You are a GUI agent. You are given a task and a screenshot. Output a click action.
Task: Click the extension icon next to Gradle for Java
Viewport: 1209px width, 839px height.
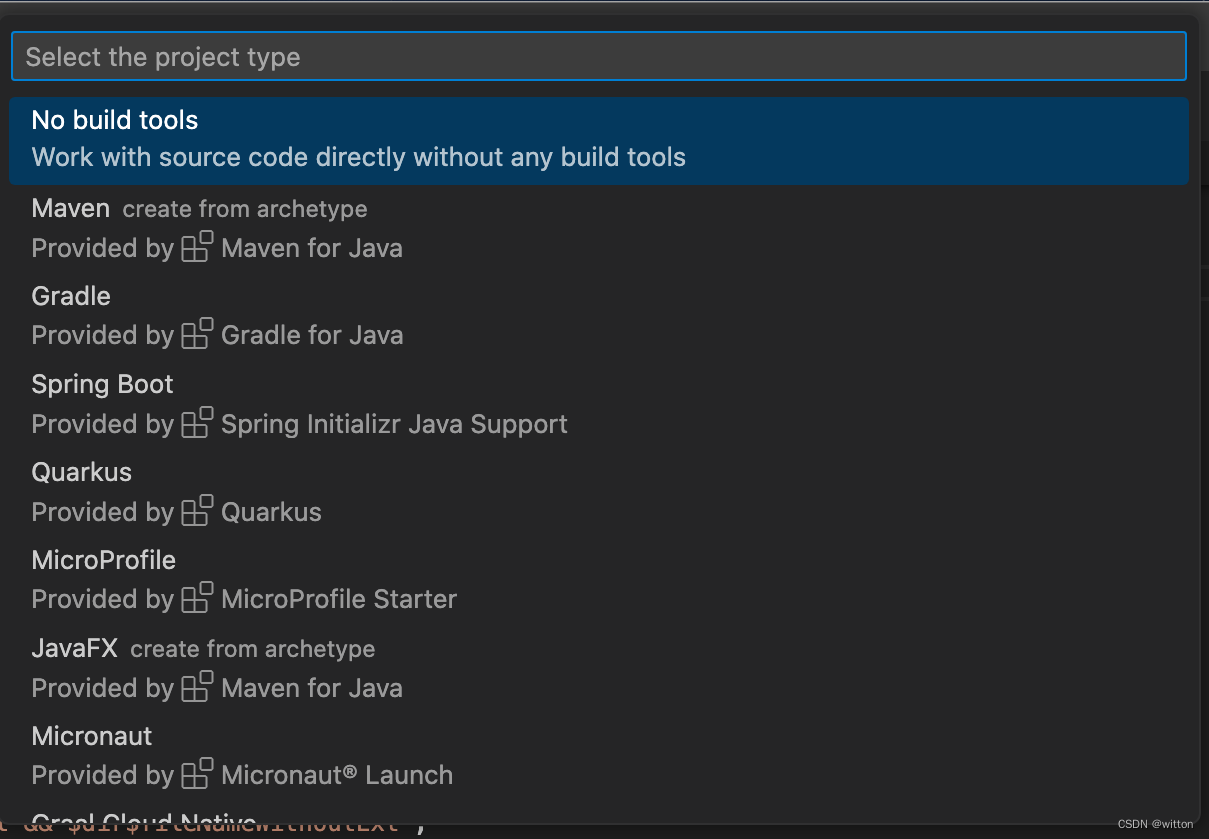coord(197,334)
